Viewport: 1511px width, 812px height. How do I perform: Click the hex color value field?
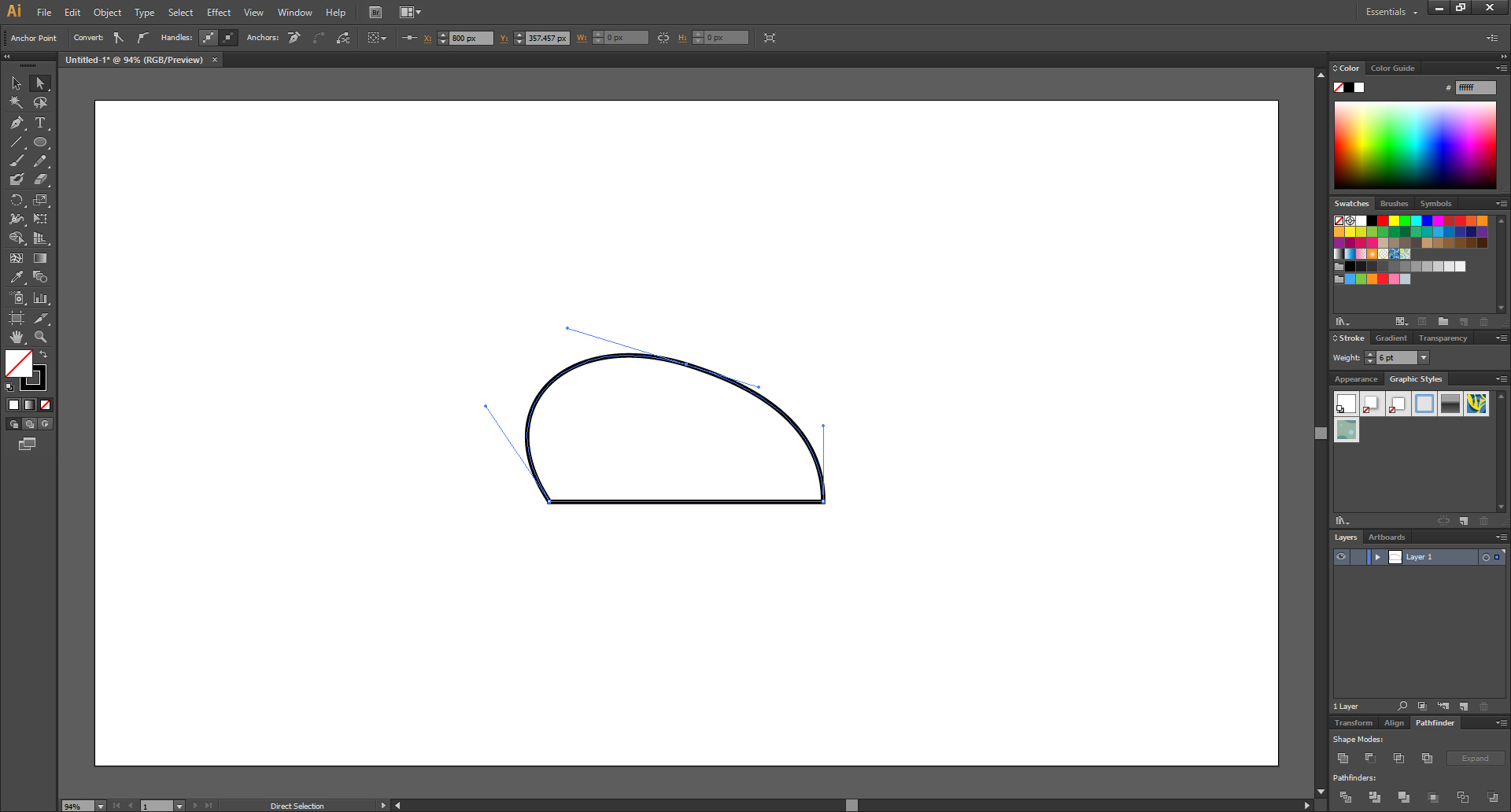click(x=1476, y=87)
